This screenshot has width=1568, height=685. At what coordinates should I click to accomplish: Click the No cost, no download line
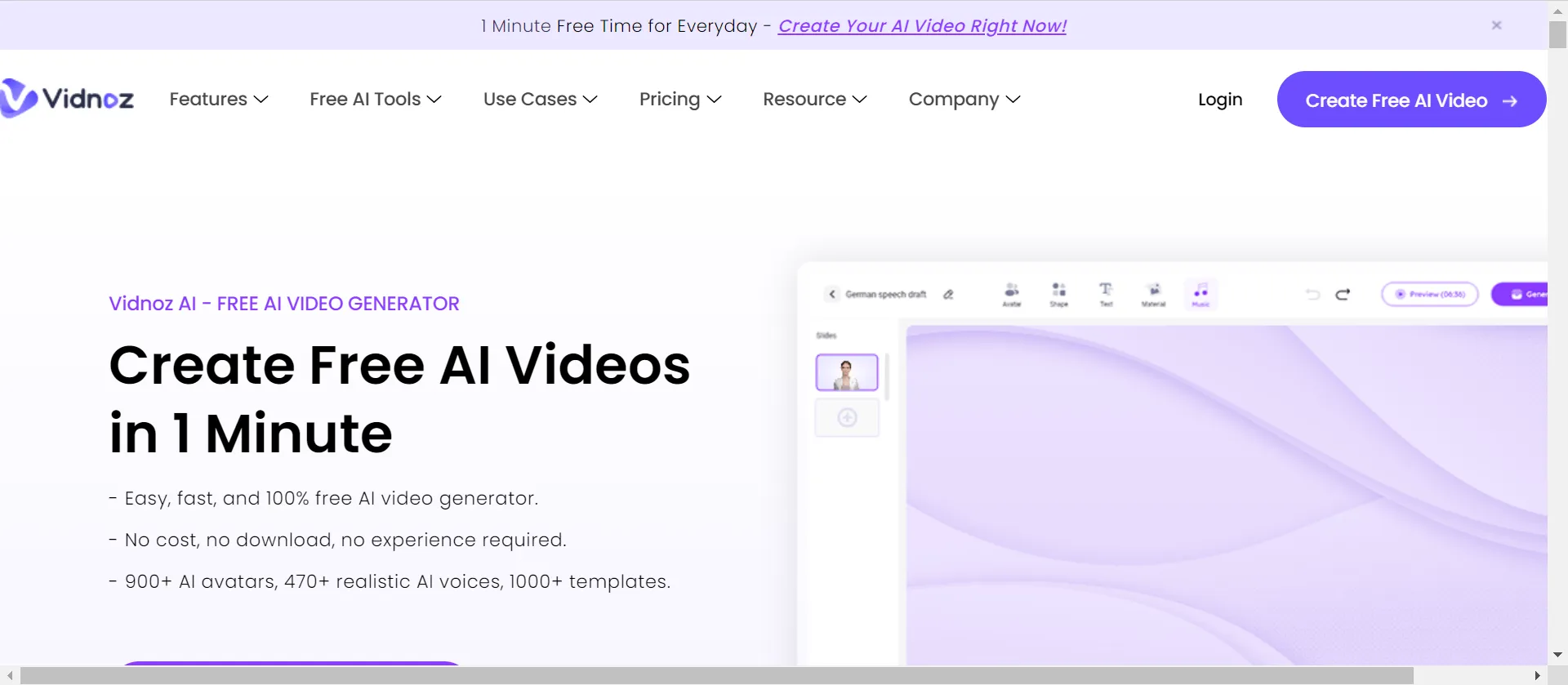(337, 540)
